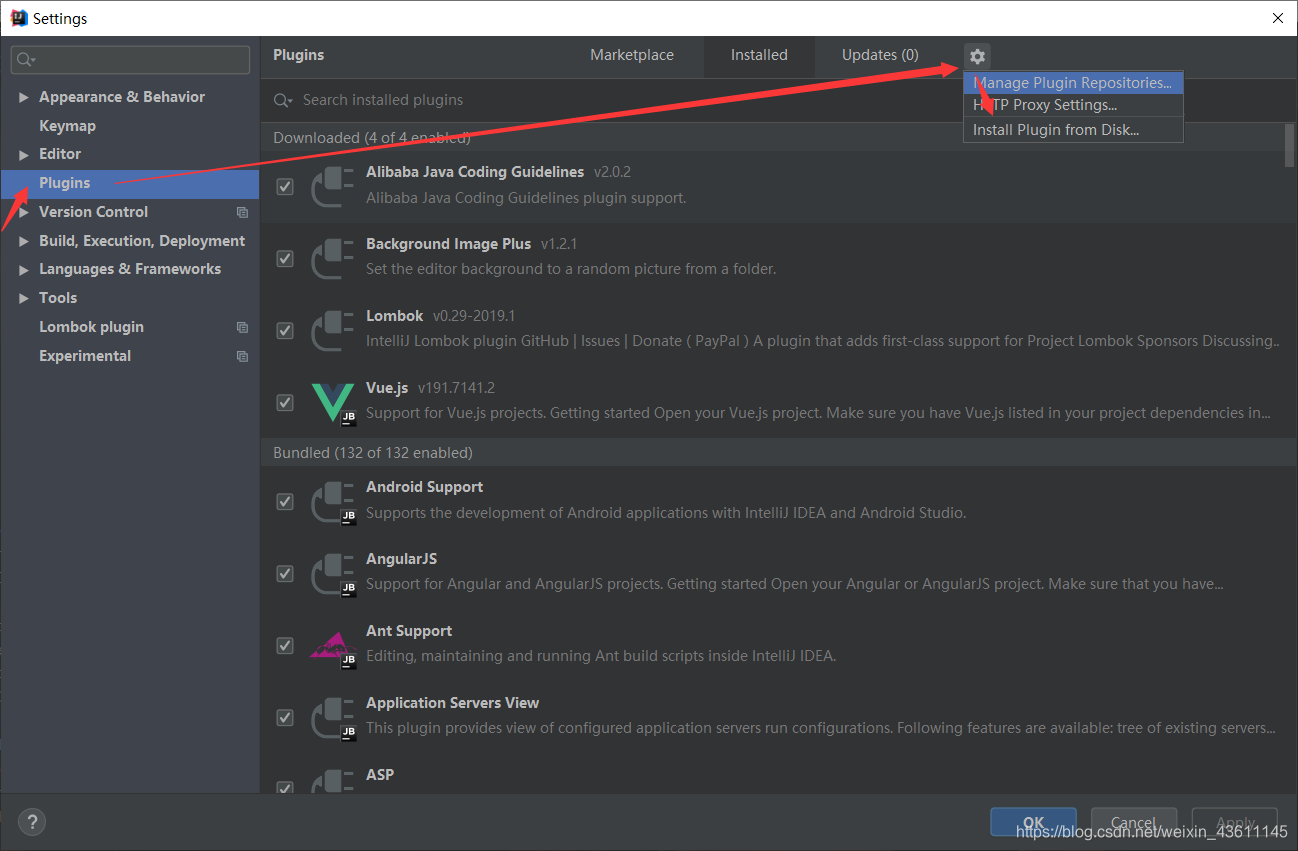Select the Alibaba Java Coding Guidelines name
Viewport: 1298px width, 851px height.
(475, 172)
